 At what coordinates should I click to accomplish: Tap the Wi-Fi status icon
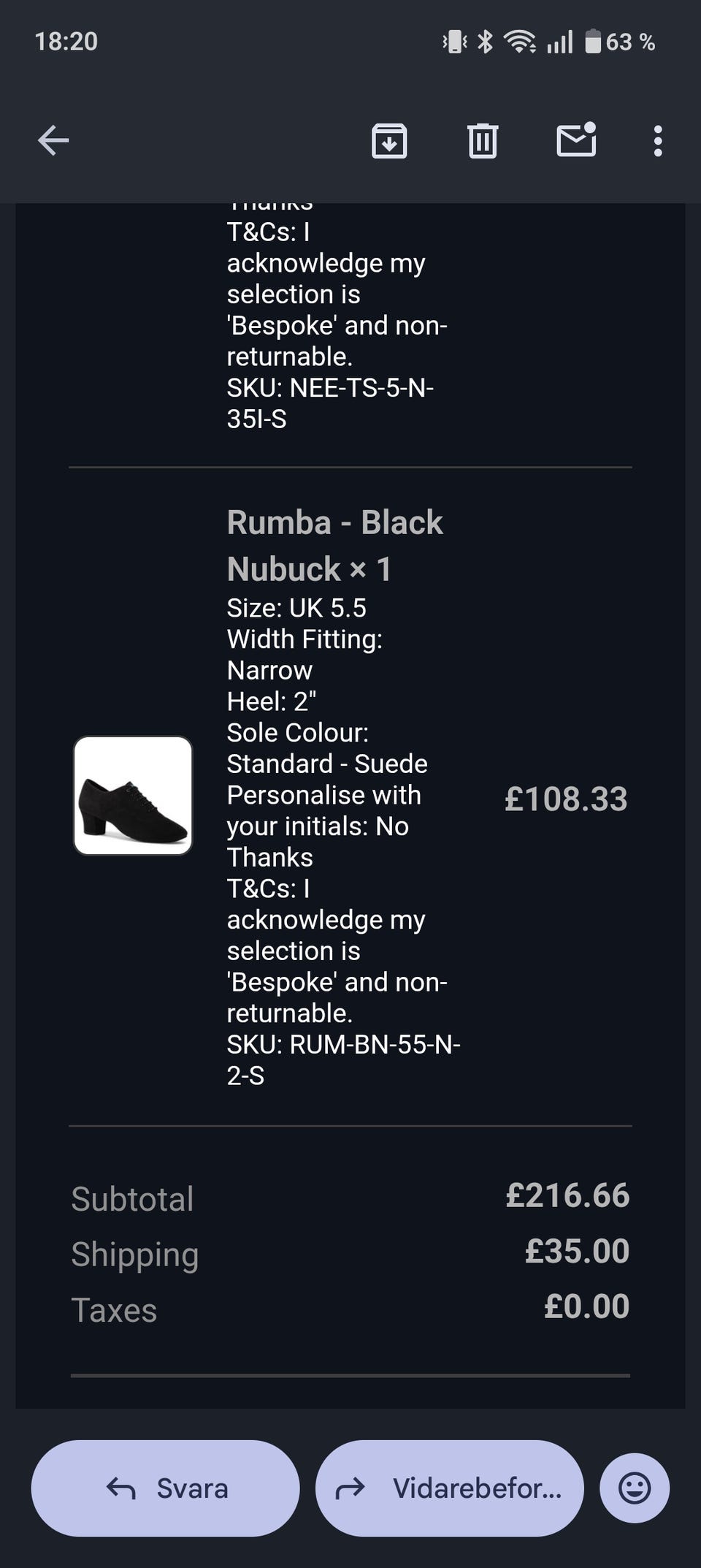coord(519,42)
